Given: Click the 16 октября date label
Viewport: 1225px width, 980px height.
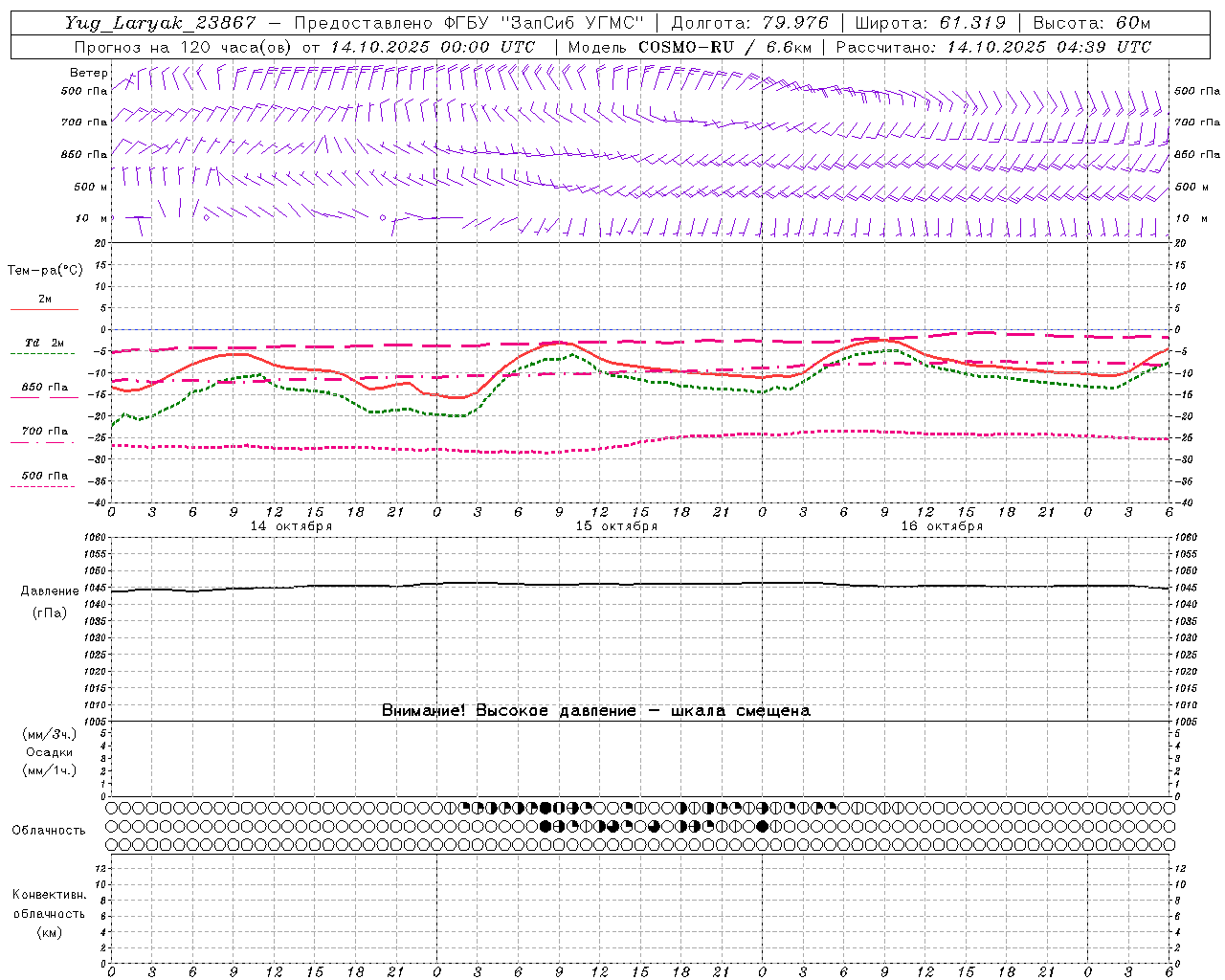Looking at the screenshot, I should coord(942,526).
